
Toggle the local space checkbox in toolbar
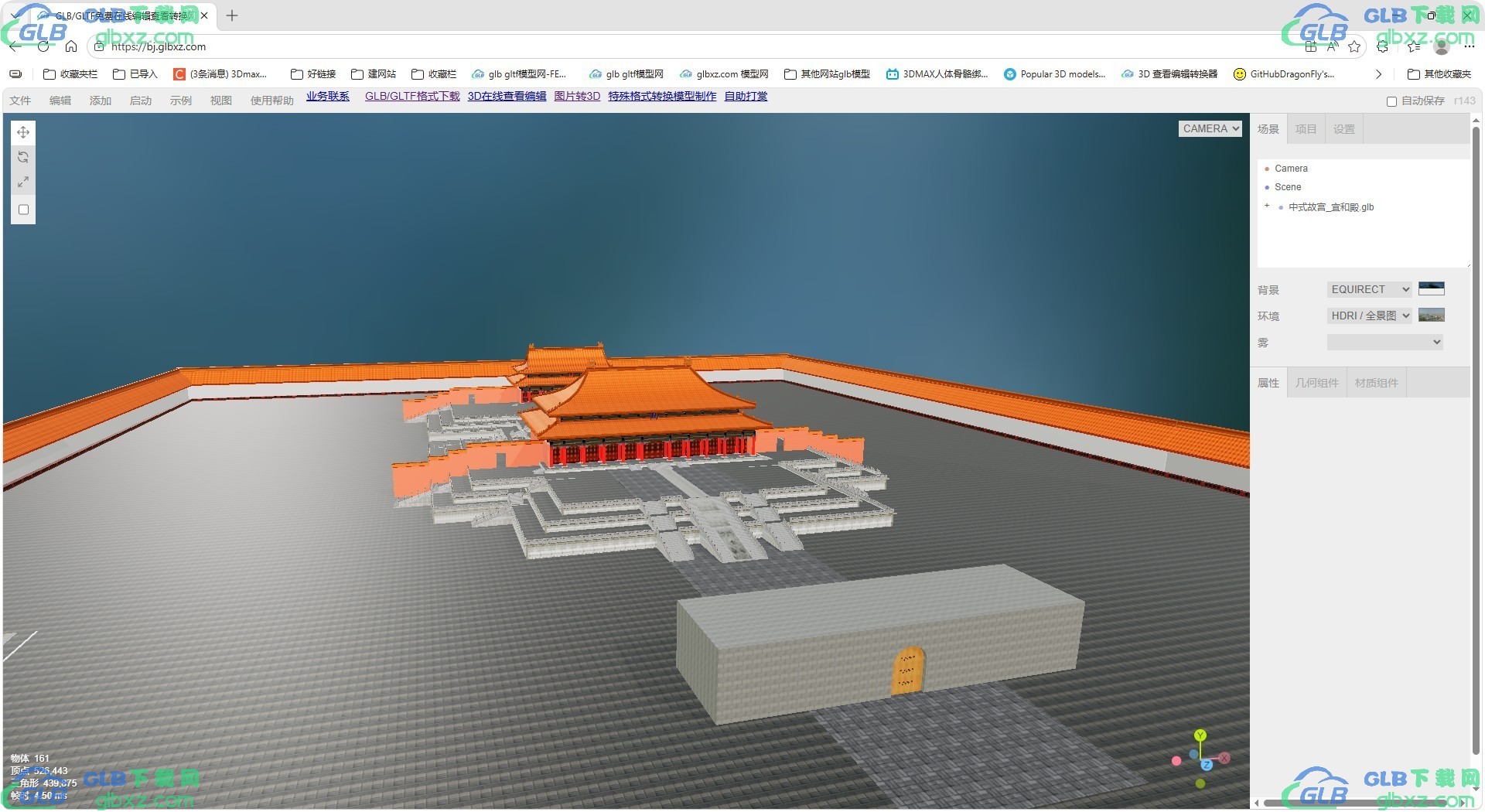tap(23, 210)
